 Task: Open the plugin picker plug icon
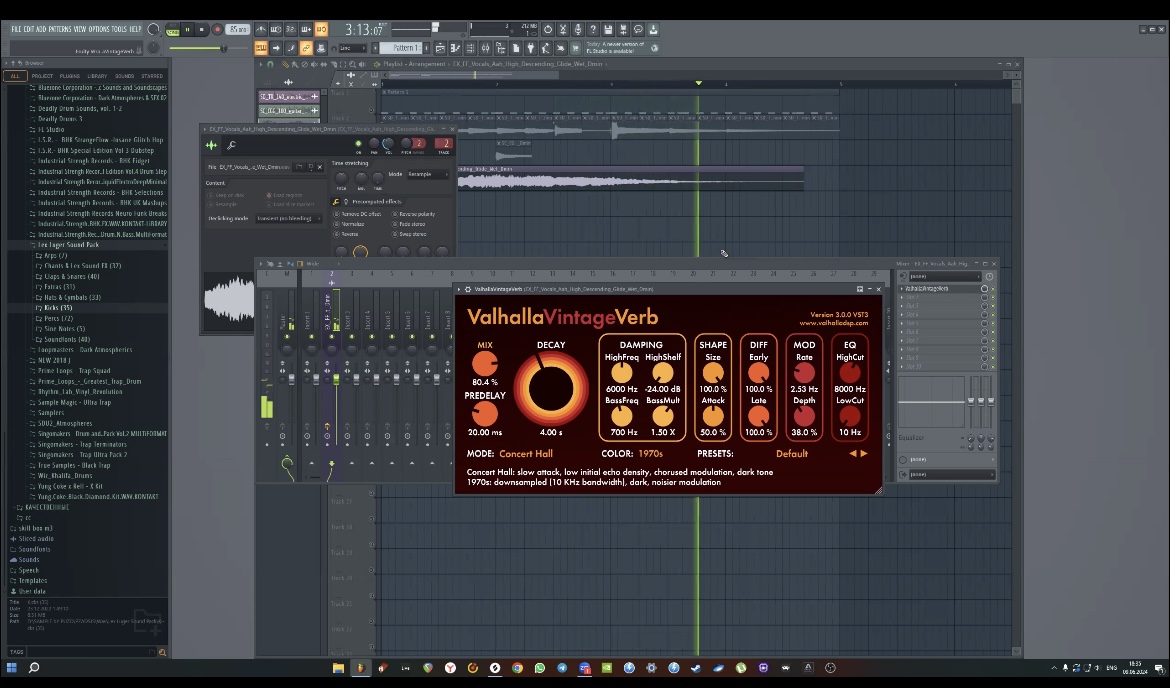(x=531, y=48)
